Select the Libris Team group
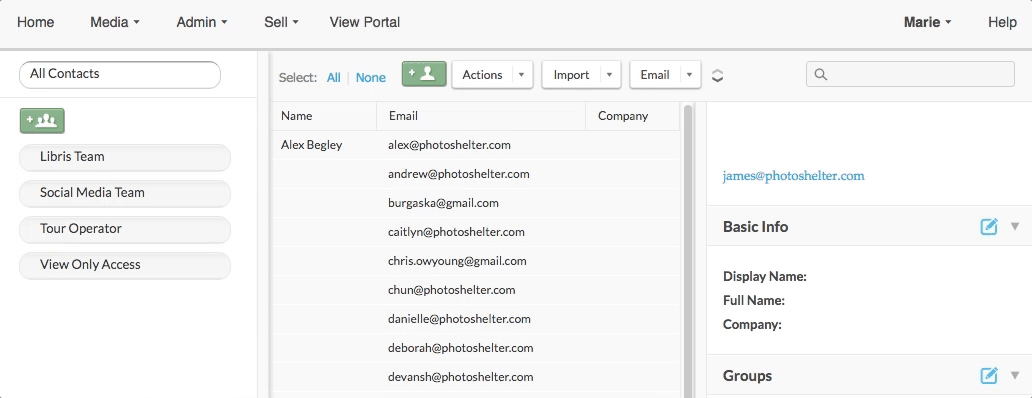1032x398 pixels. (x=125, y=157)
